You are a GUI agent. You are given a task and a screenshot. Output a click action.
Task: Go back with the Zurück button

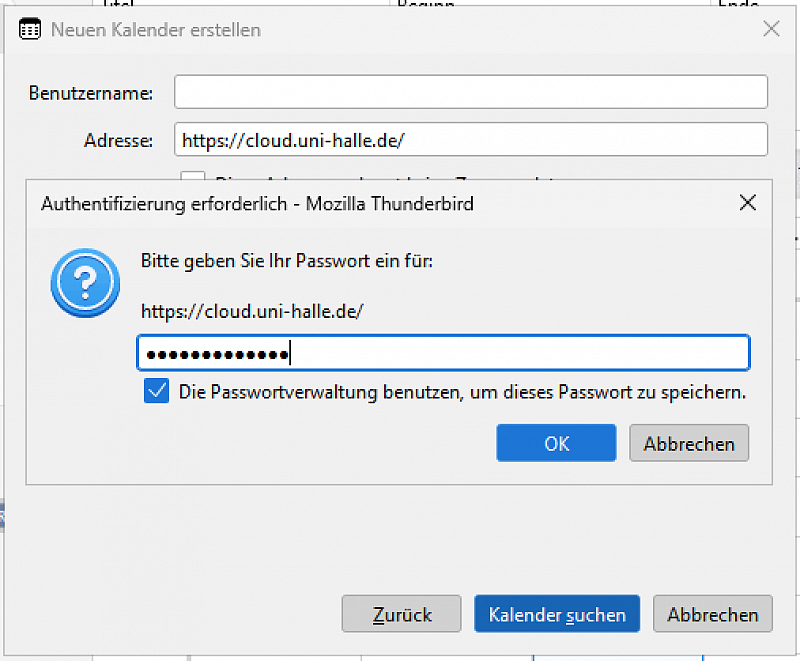[x=402, y=614]
